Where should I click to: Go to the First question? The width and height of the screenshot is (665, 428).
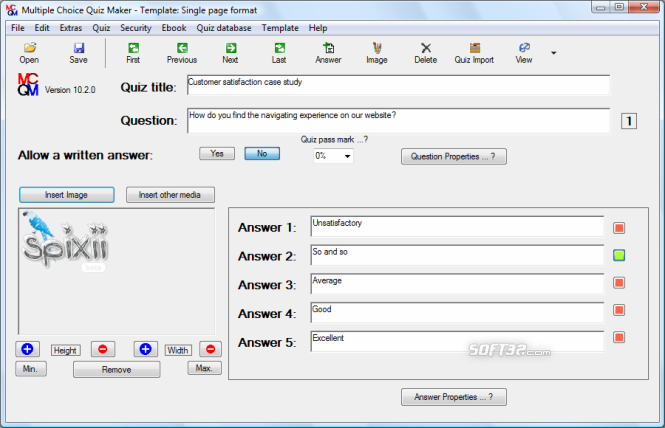[x=133, y=53]
